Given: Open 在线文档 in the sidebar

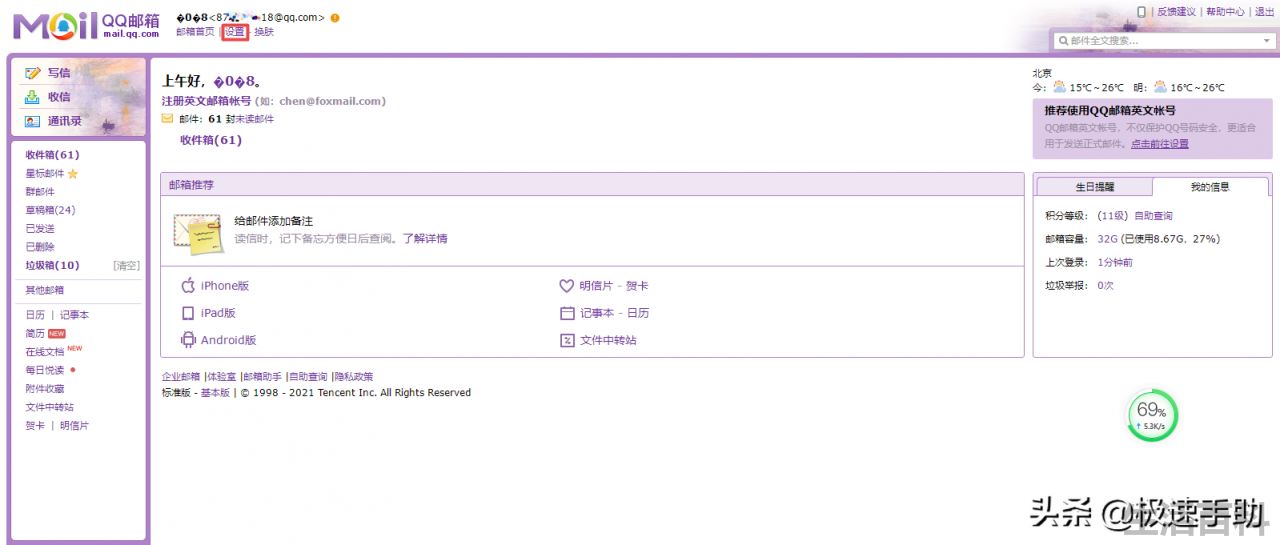Looking at the screenshot, I should point(45,352).
